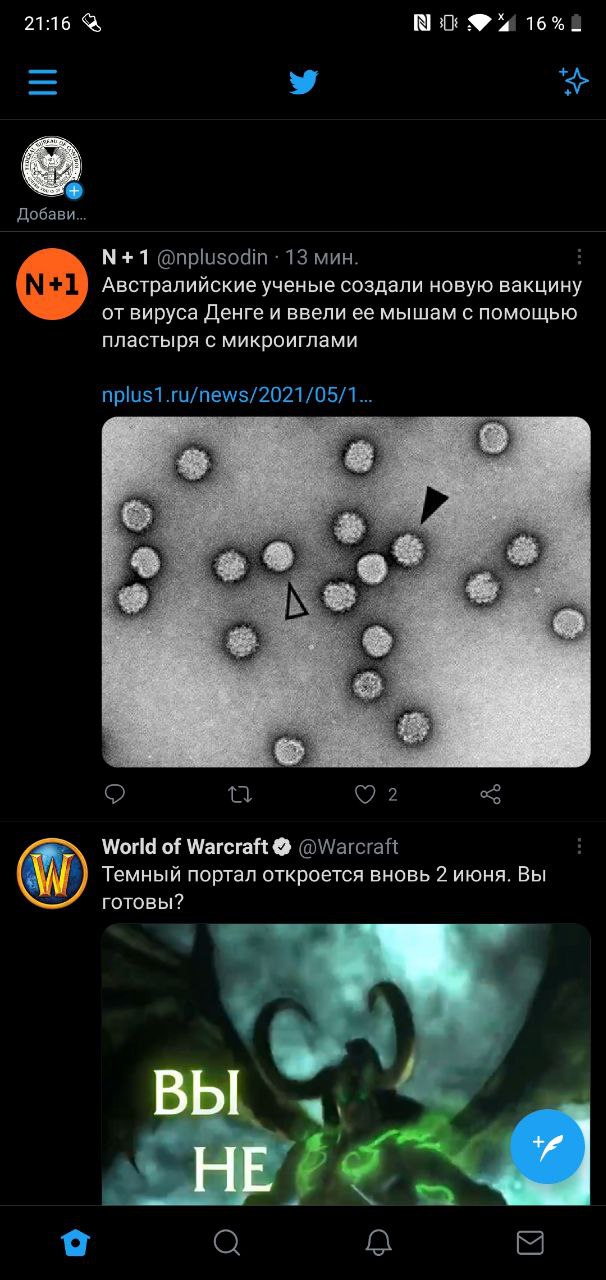Open Notifications bell tab
606x1280 pixels.
(x=378, y=1242)
